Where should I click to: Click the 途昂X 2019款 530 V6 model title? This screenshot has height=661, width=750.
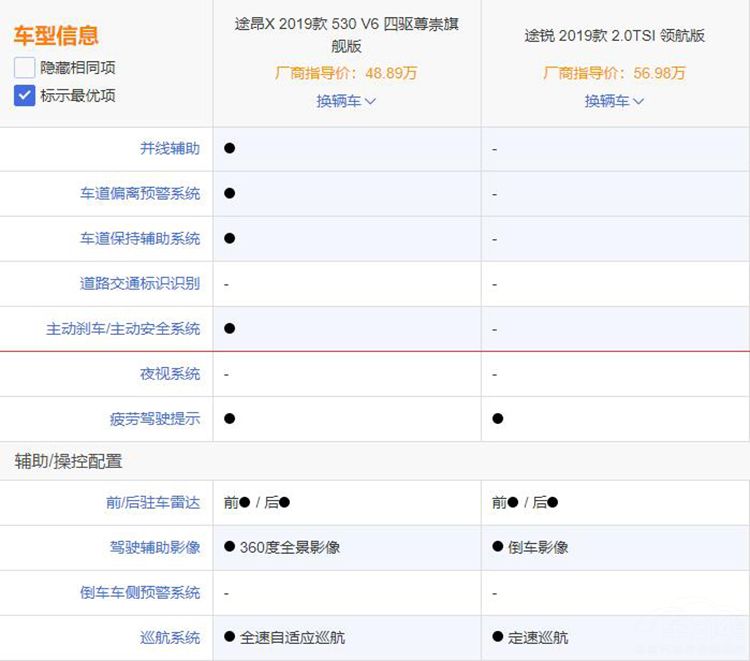tap(346, 34)
